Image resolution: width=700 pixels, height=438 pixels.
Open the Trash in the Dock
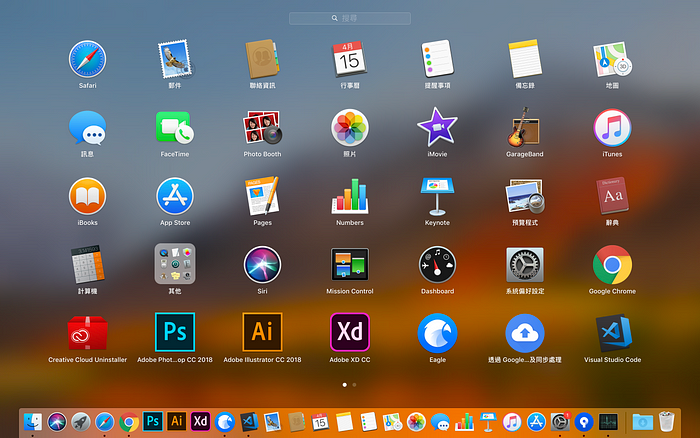(667, 422)
